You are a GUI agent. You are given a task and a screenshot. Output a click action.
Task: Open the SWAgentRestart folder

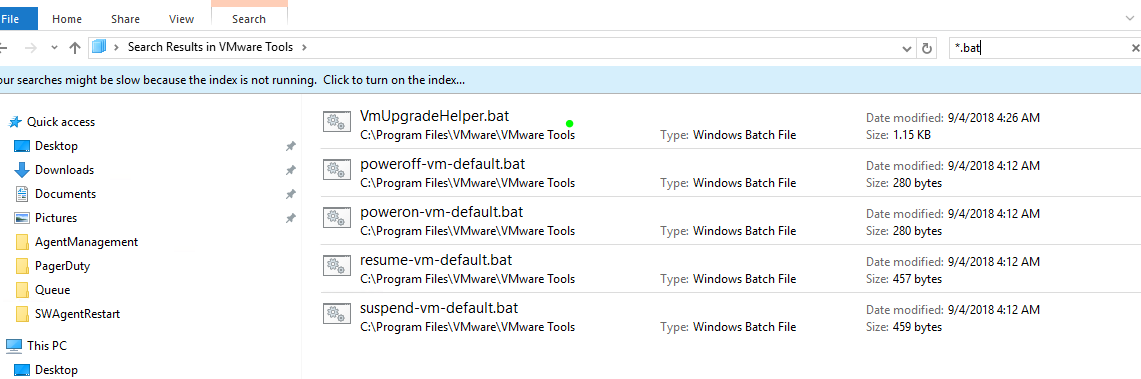tap(77, 314)
